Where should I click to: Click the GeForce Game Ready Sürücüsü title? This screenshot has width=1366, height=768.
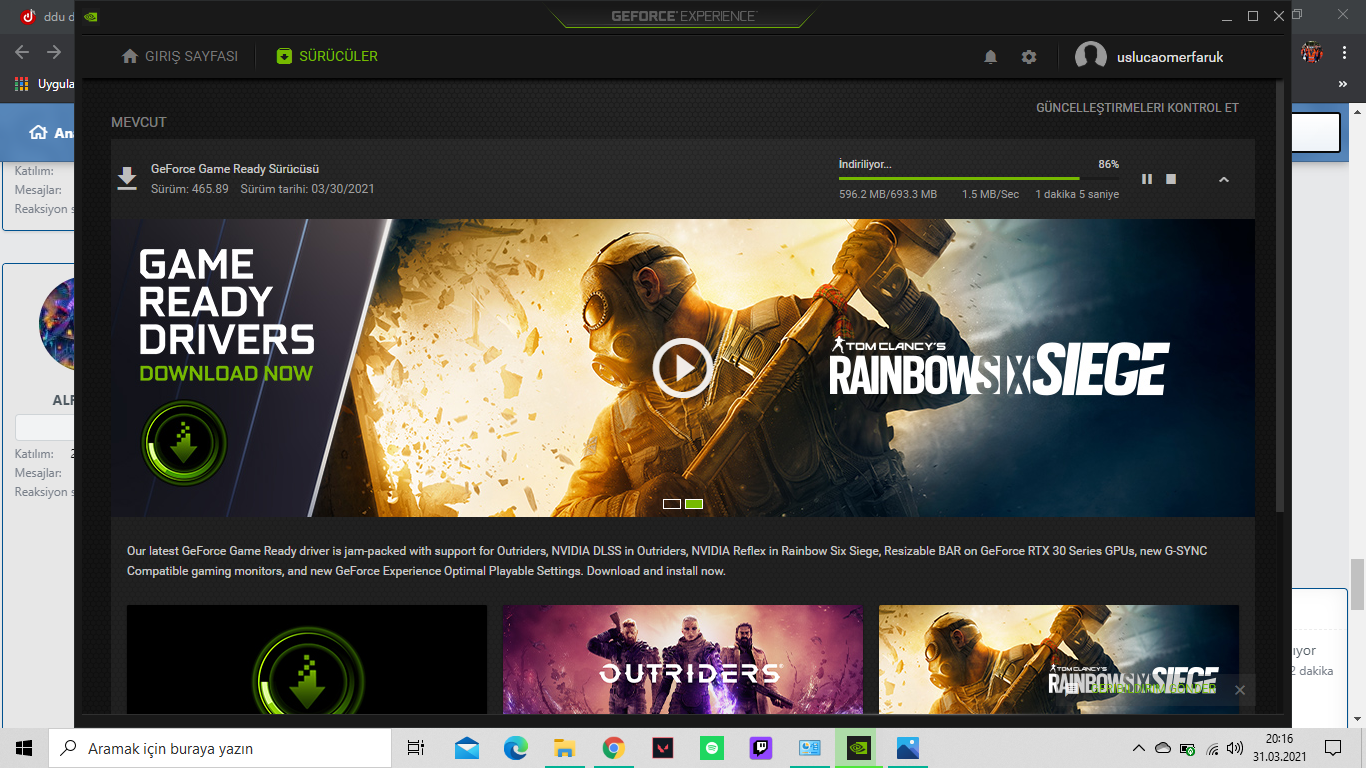coord(235,169)
